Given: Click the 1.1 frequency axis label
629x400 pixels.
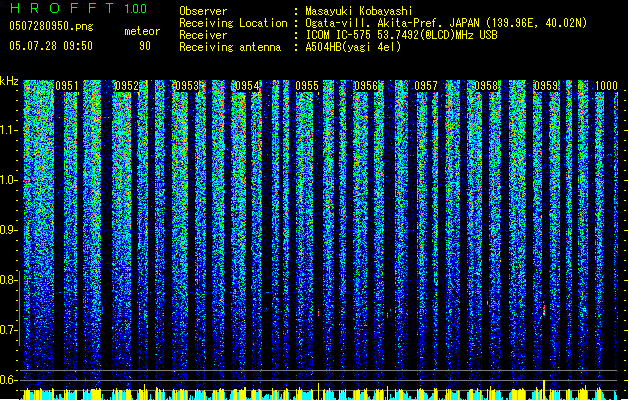Looking at the screenshot, I should [x=8, y=130].
